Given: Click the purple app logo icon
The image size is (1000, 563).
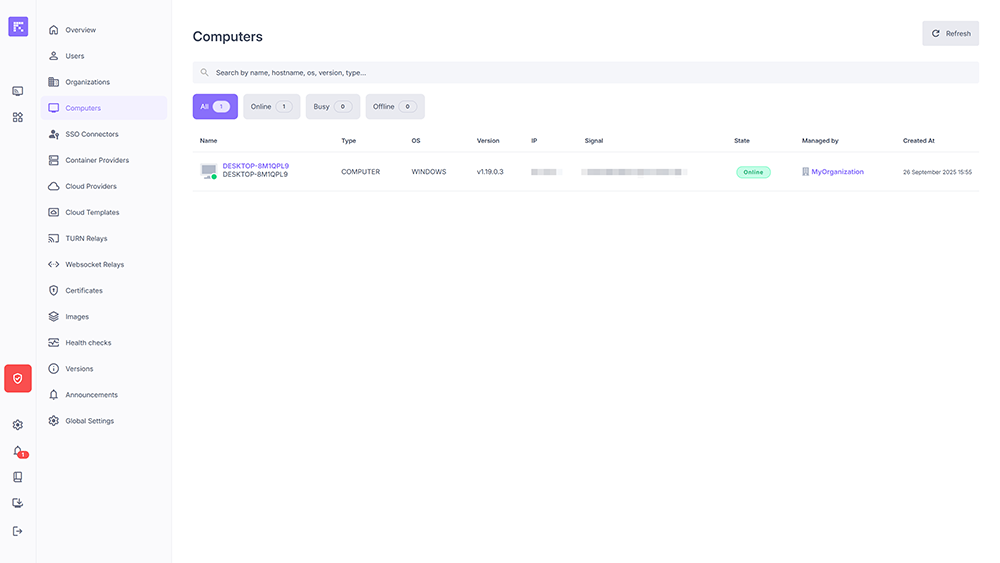Looking at the screenshot, I should click(x=18, y=27).
